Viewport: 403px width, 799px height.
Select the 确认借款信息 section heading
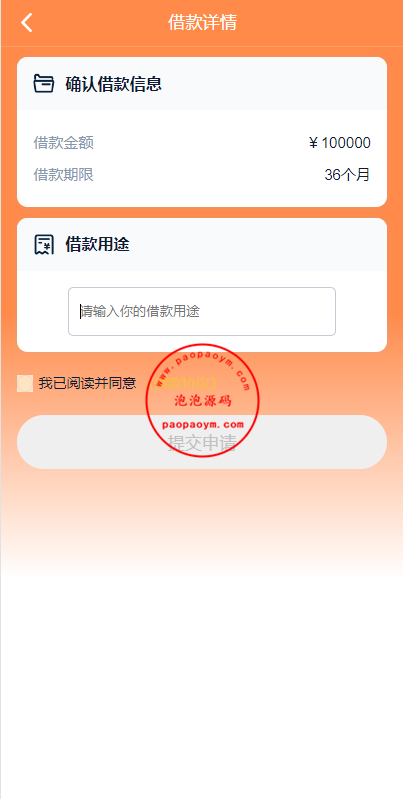pos(114,84)
